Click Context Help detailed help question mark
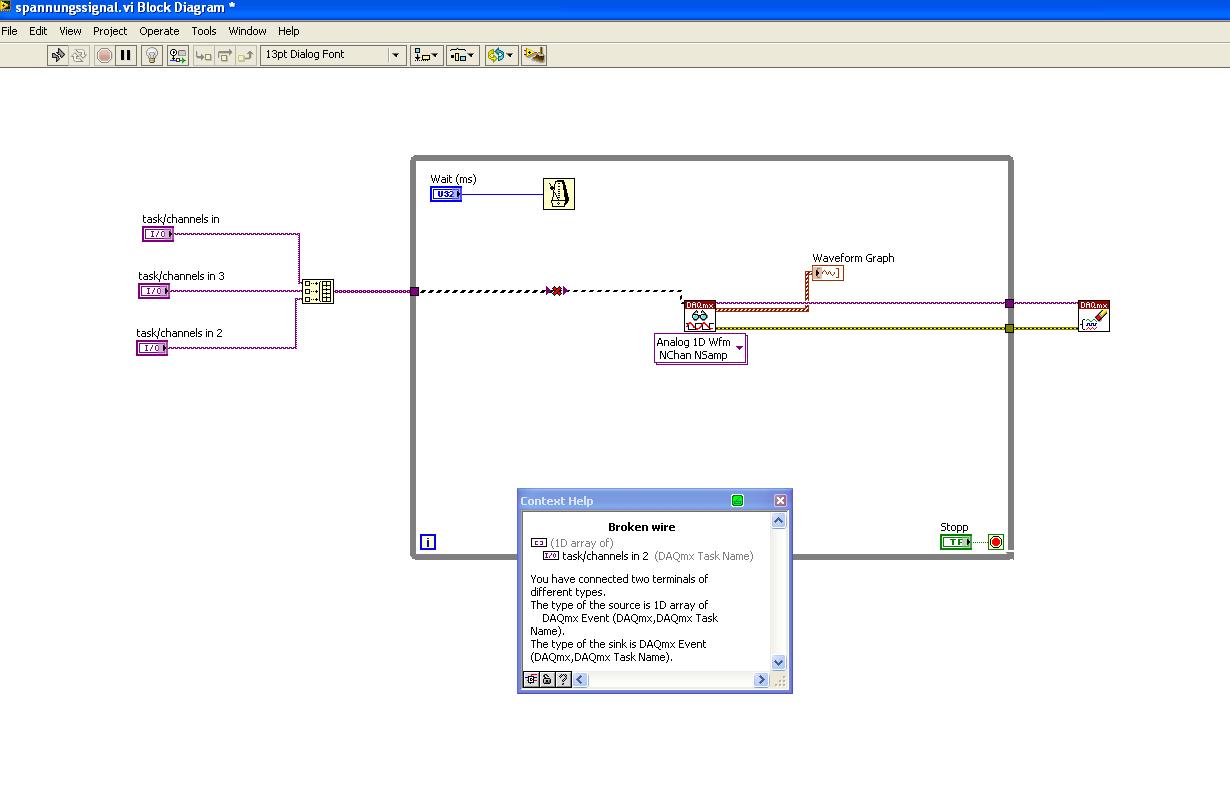Screen dimensions: 1230x801 [x=563, y=680]
